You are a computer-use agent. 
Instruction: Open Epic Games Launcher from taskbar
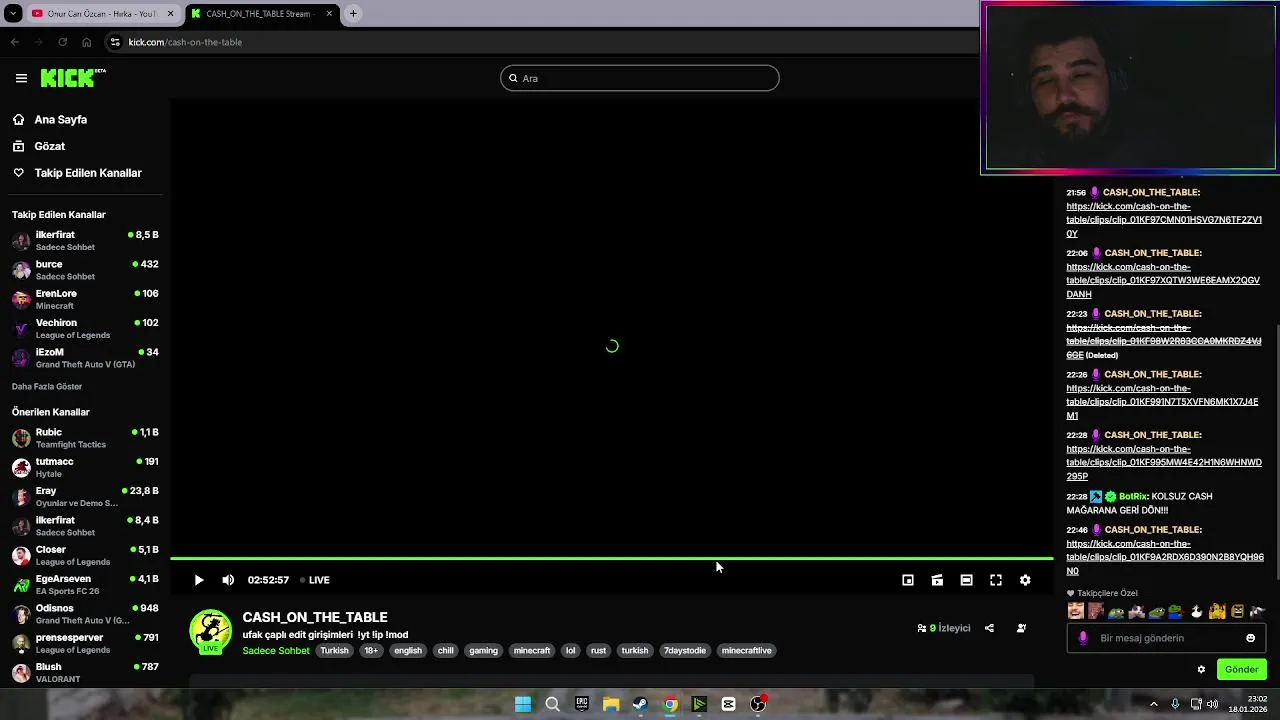pos(582,704)
